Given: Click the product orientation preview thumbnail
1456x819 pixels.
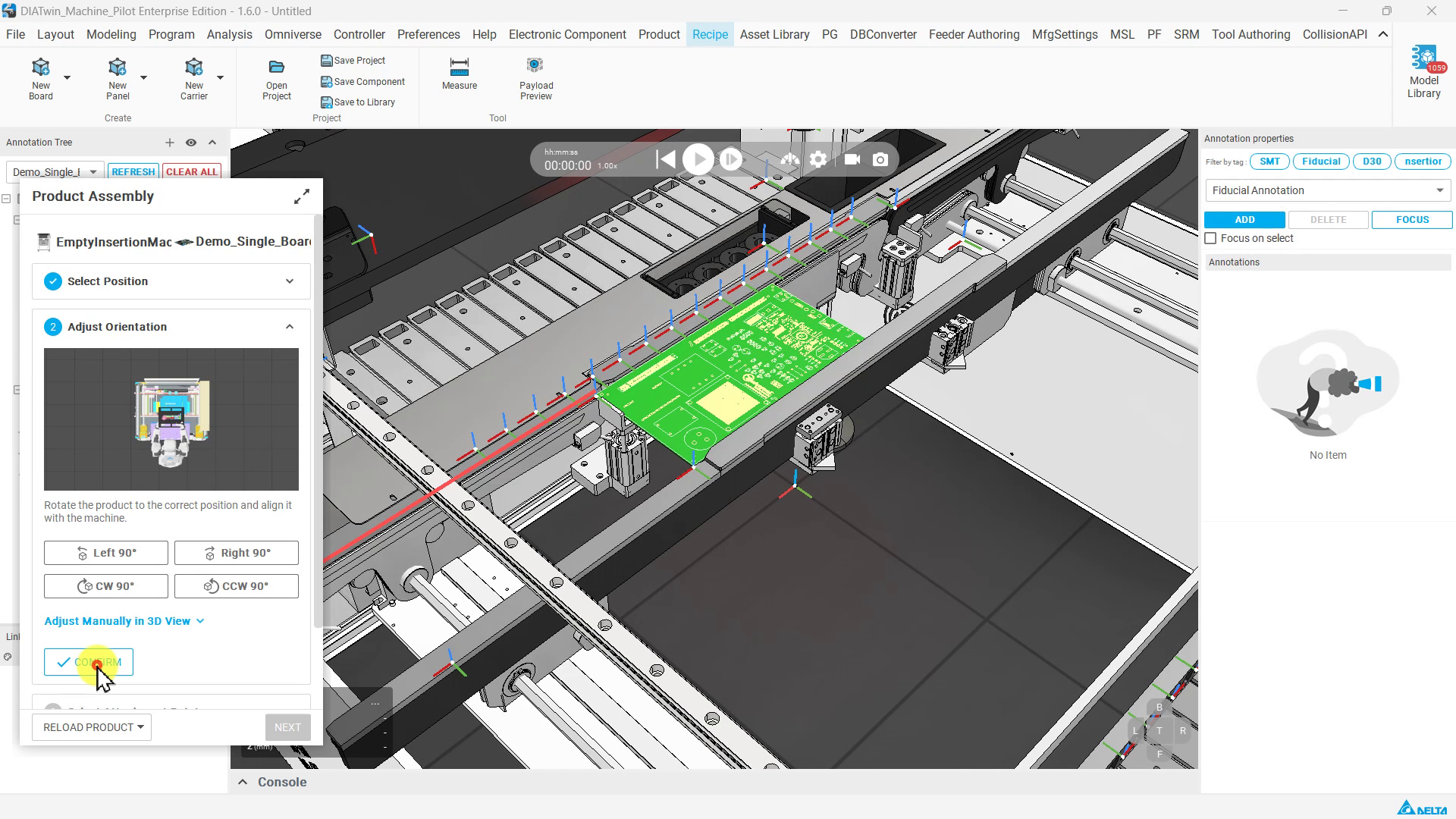Looking at the screenshot, I should [171, 419].
